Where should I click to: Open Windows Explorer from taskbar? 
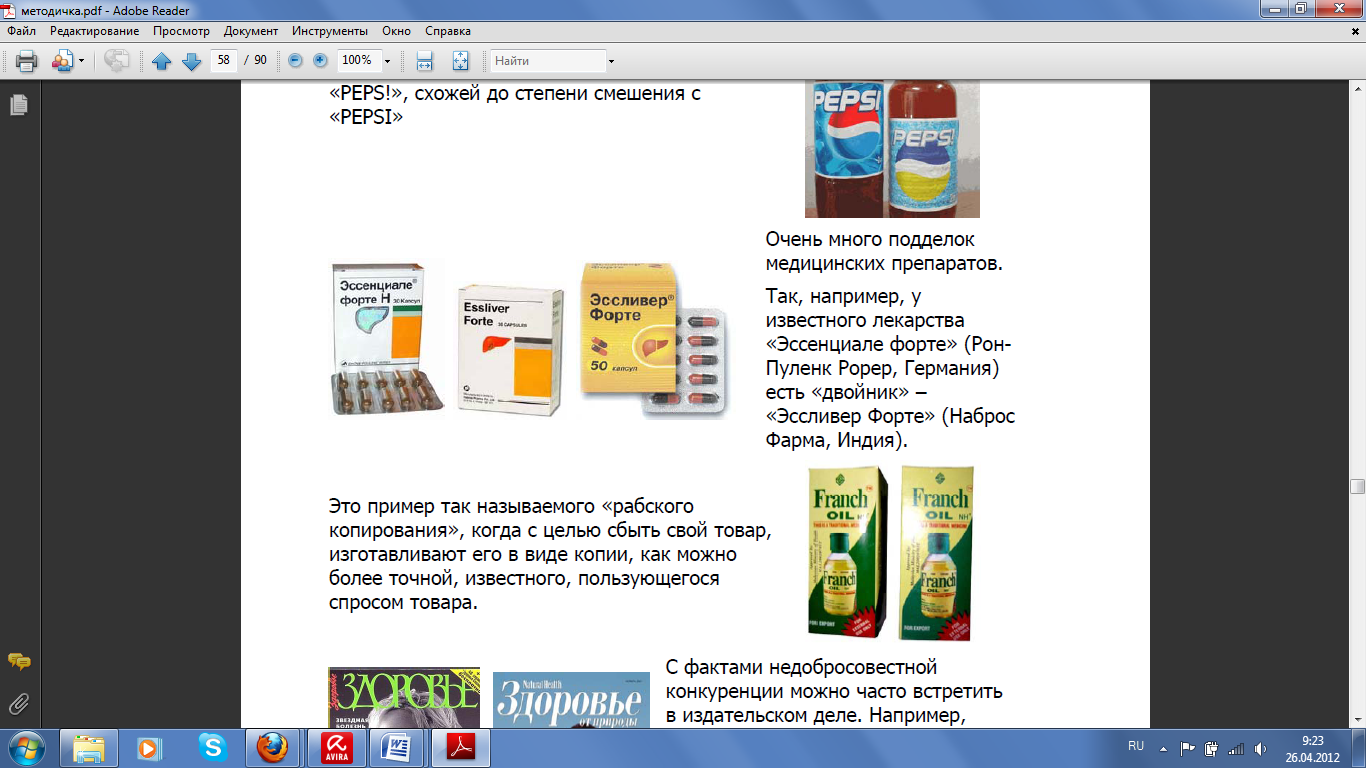pyautogui.click(x=89, y=747)
